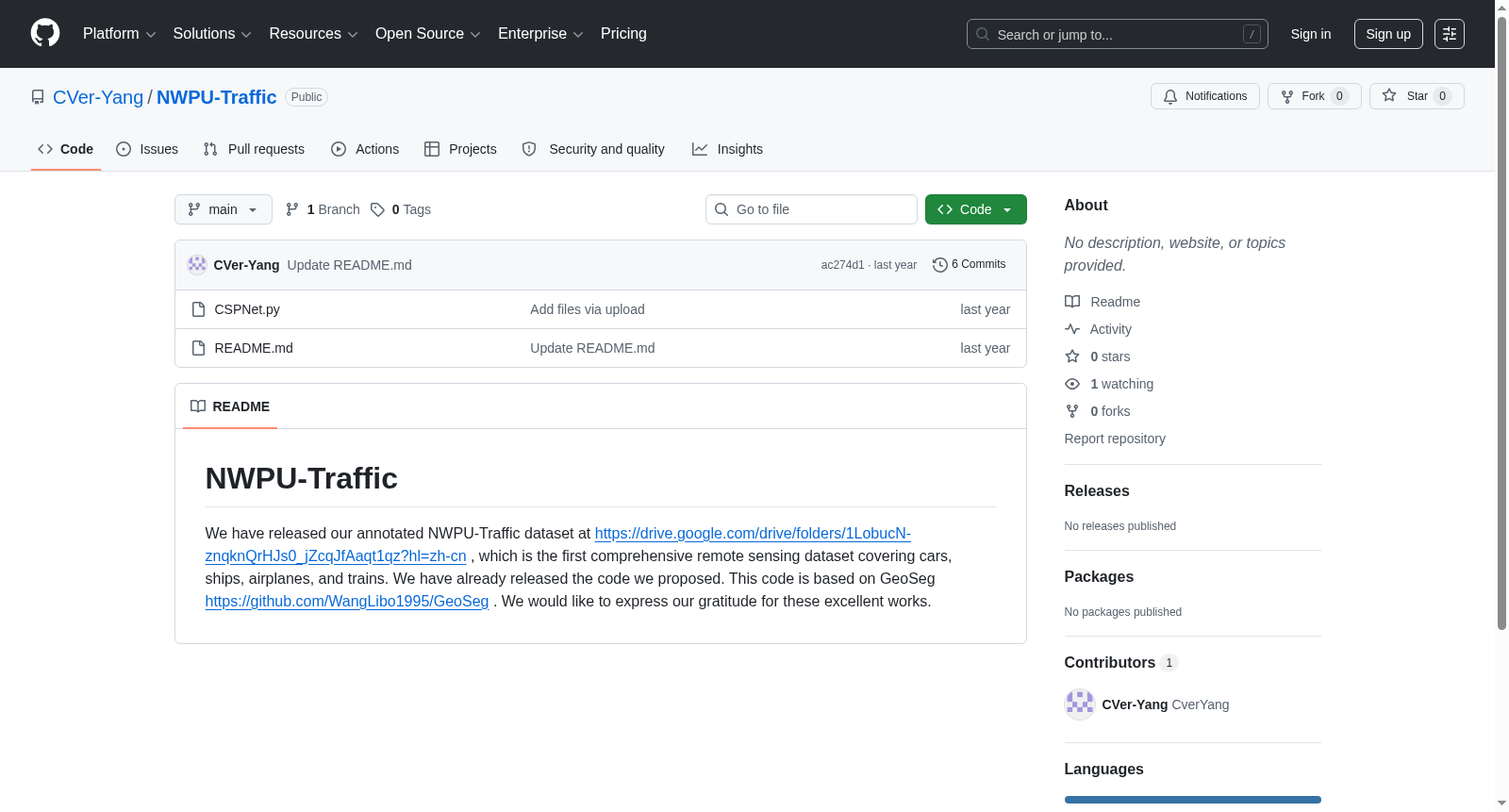Focus the Search or jump to field
Viewport: 1509px width, 812px height.
click(1117, 34)
